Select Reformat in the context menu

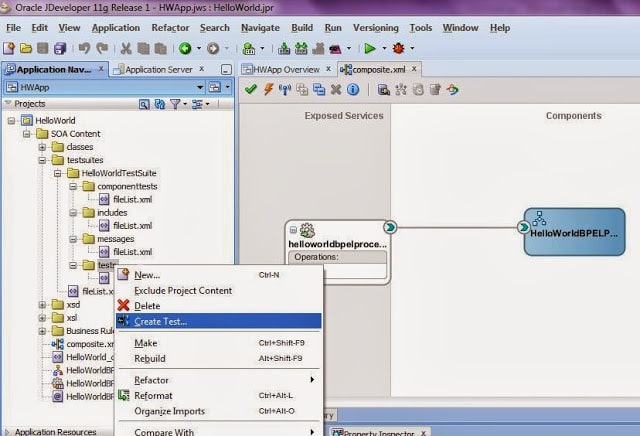click(219, 396)
